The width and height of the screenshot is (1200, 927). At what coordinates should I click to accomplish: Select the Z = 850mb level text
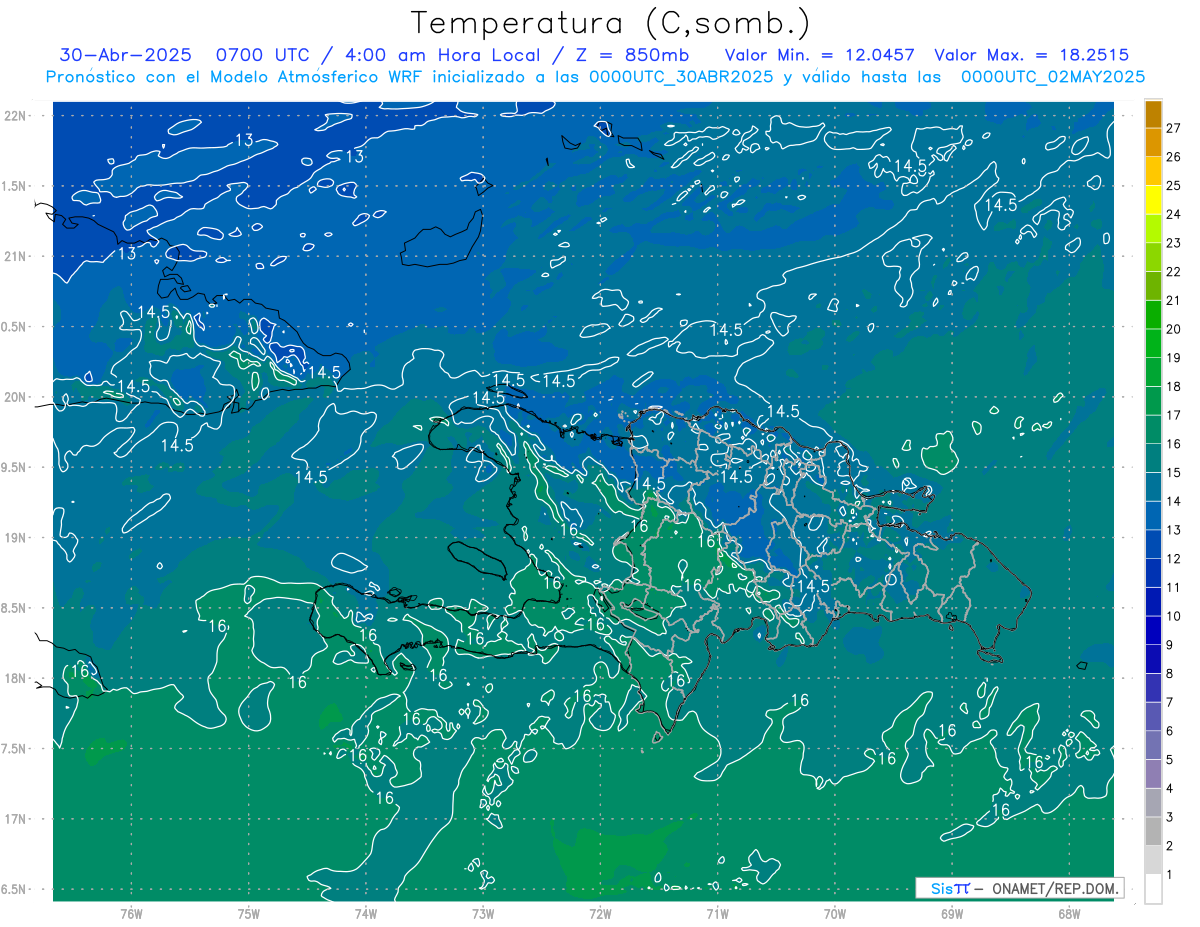(x=631, y=55)
